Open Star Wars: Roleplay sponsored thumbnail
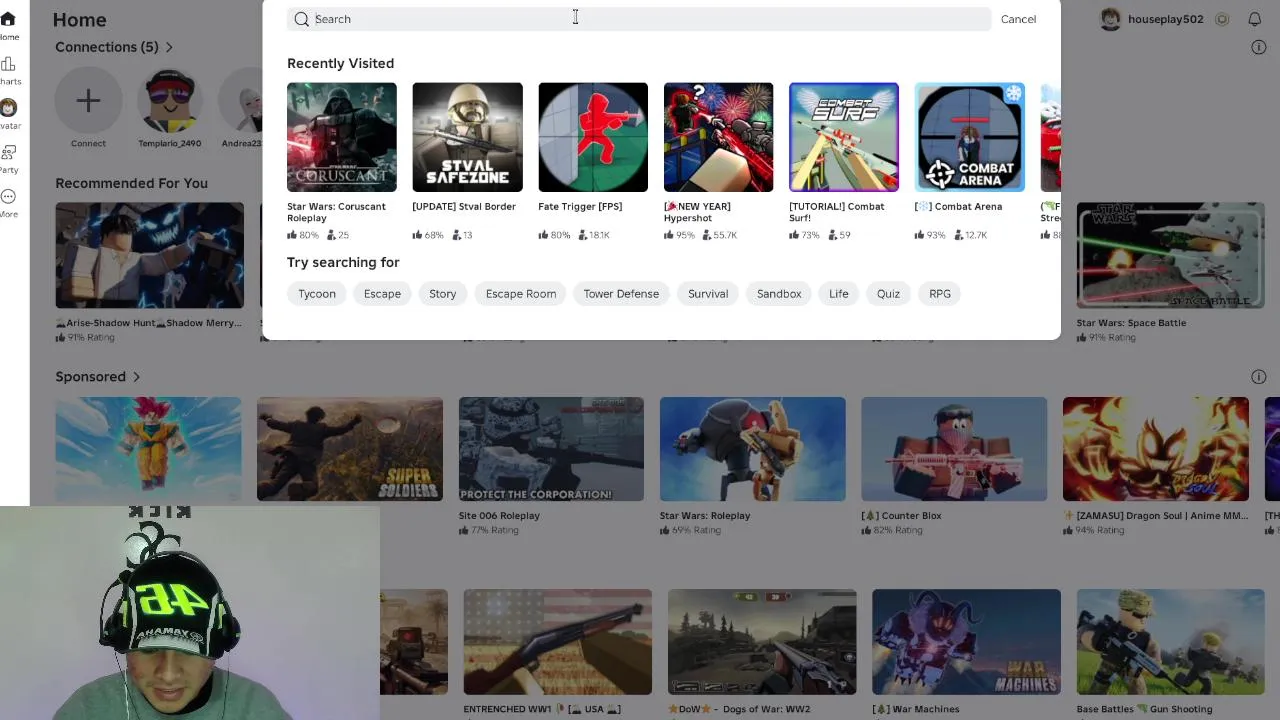1280x720 pixels. point(752,449)
